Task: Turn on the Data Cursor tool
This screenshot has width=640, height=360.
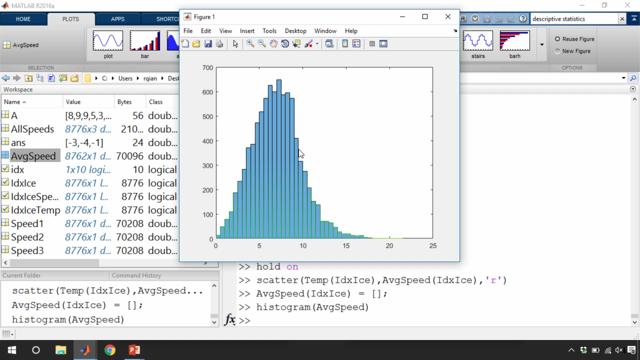Action: 296,44
